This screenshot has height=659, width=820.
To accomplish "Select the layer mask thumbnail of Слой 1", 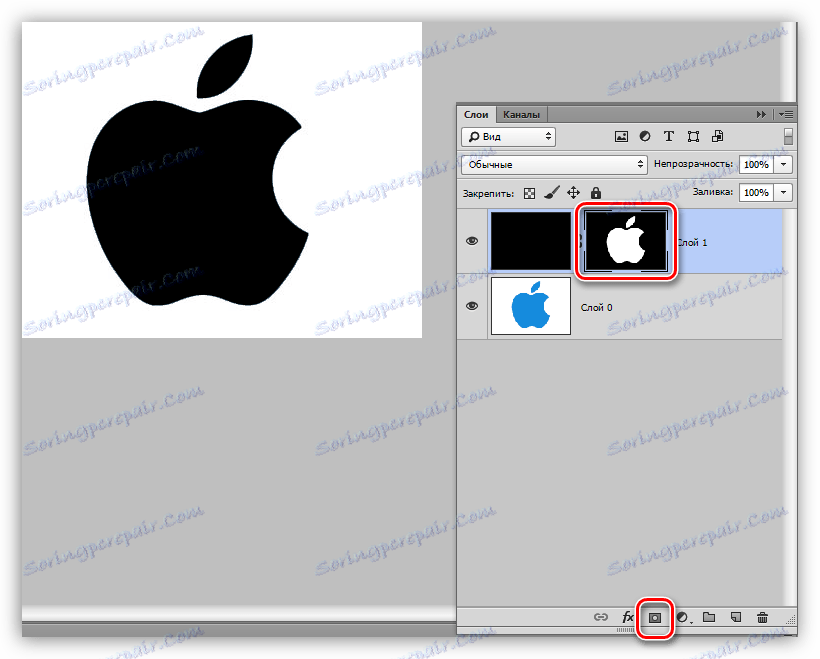I will coord(625,241).
